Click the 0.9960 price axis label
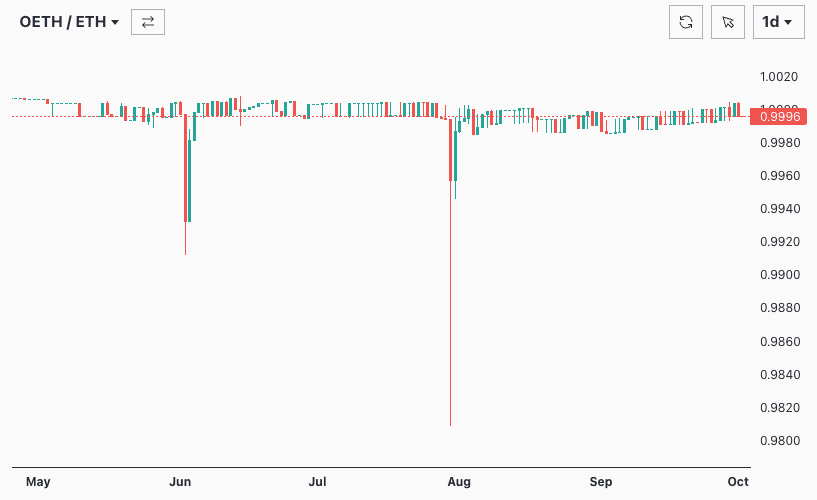Screen dimensions: 817x500 (779, 176)
